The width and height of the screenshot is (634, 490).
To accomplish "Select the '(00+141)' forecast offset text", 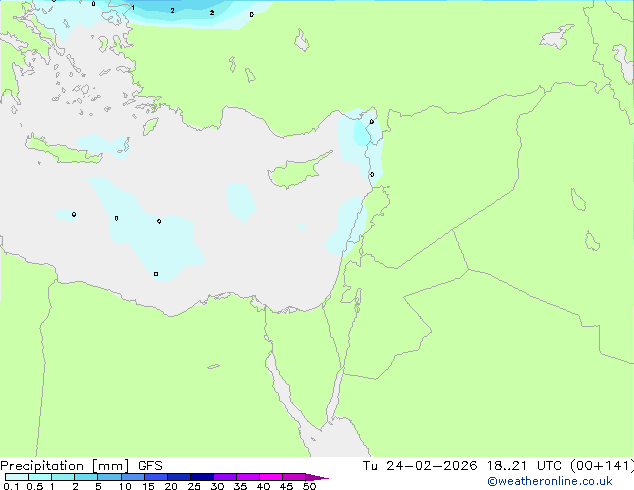I will coord(602,466).
